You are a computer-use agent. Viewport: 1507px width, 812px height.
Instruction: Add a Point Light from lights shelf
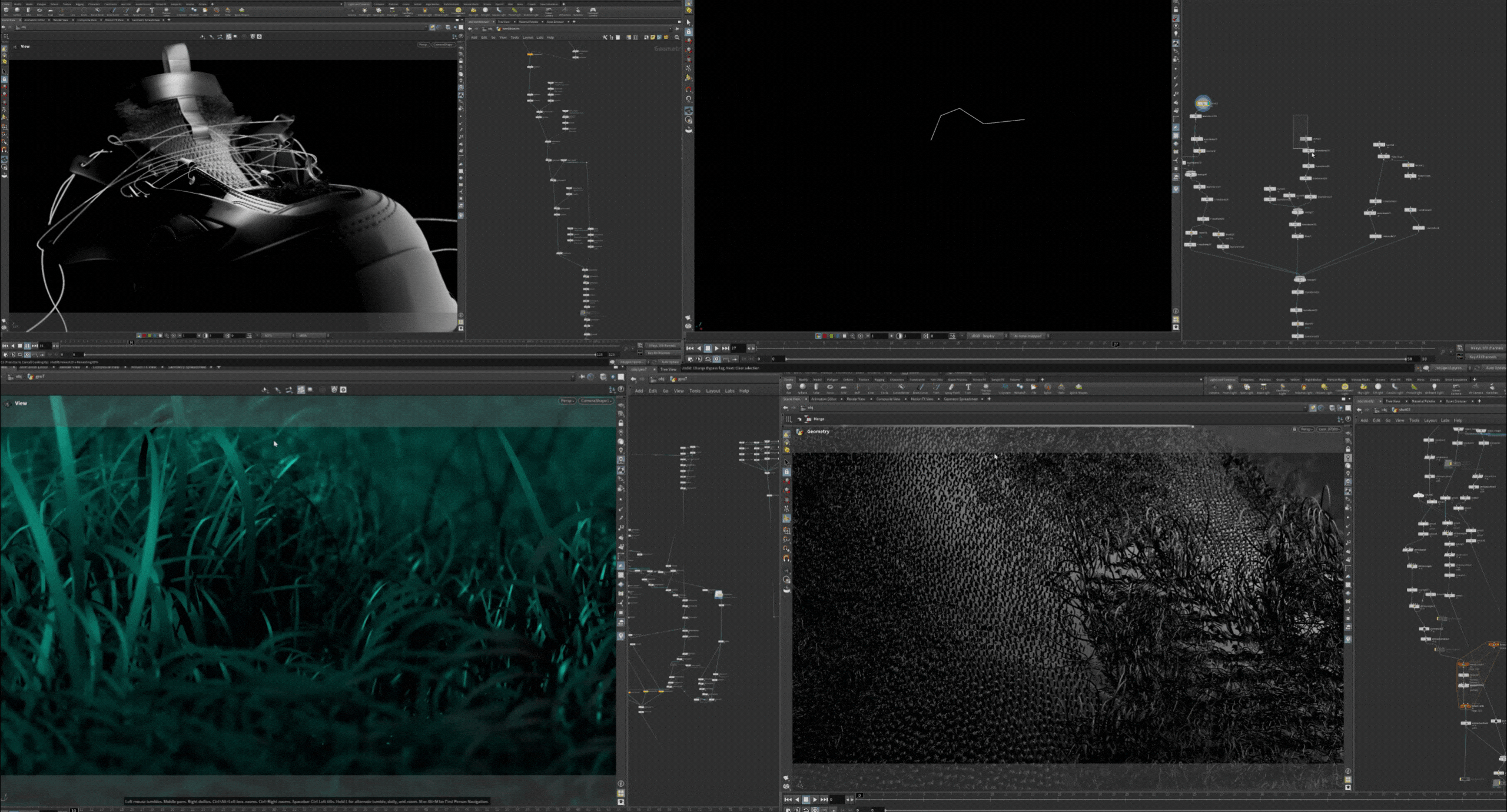[x=1230, y=387]
